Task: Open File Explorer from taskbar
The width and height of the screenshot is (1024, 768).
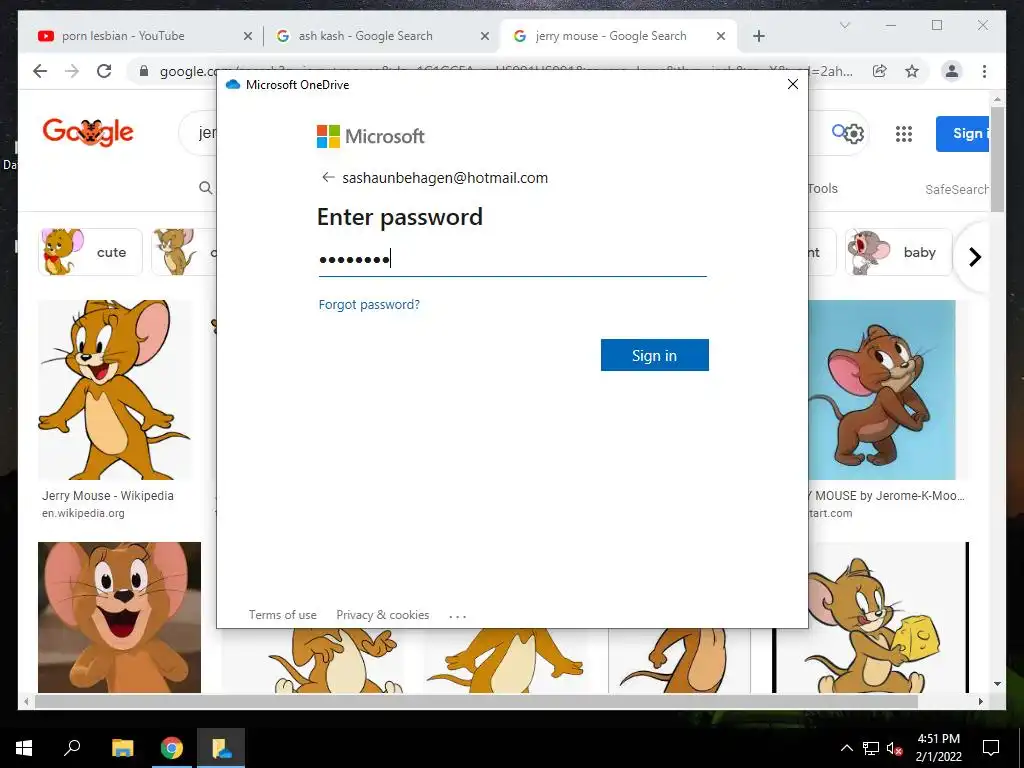Action: click(122, 748)
